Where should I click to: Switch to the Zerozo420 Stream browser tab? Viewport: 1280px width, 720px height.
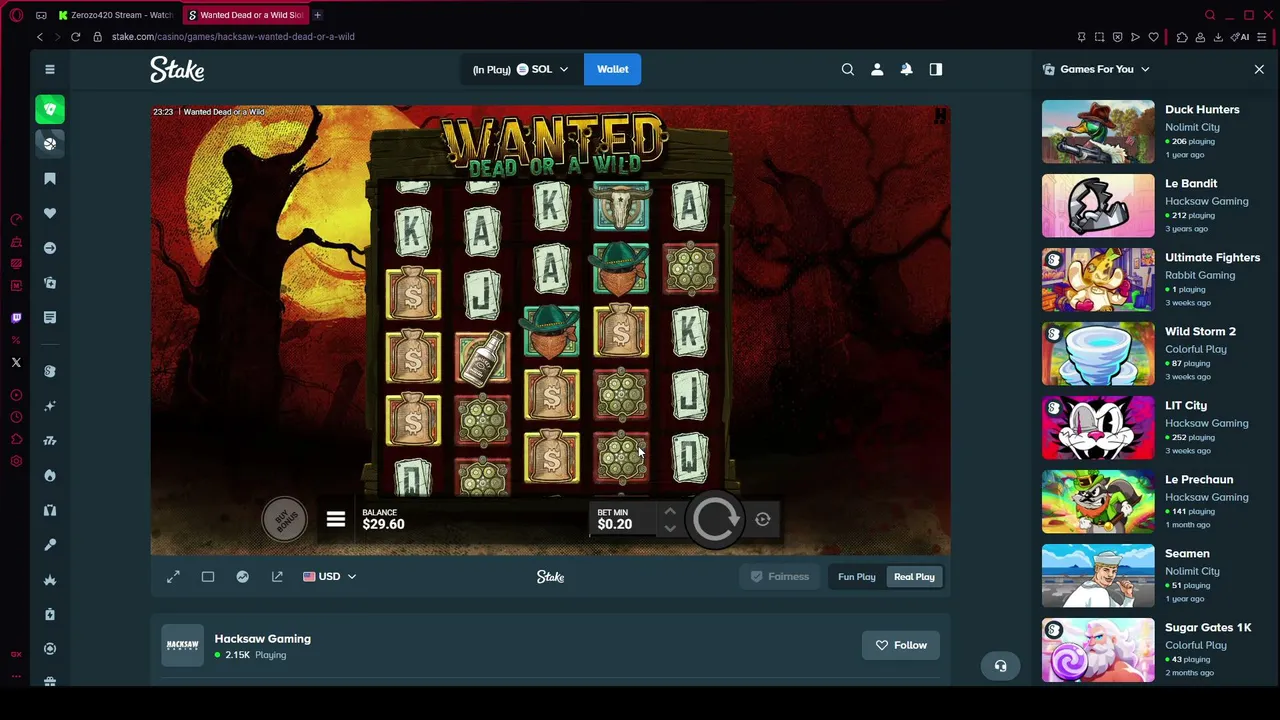115,15
